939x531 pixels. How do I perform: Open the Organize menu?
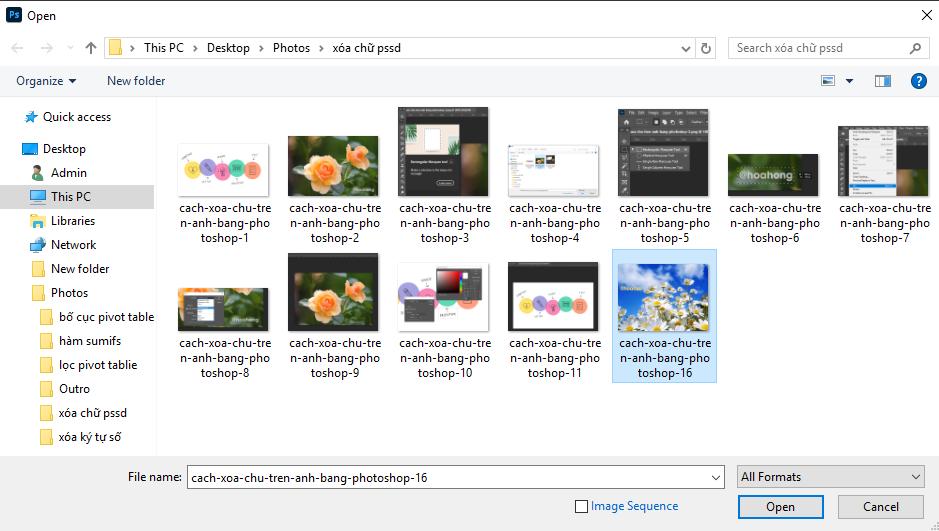[x=46, y=81]
